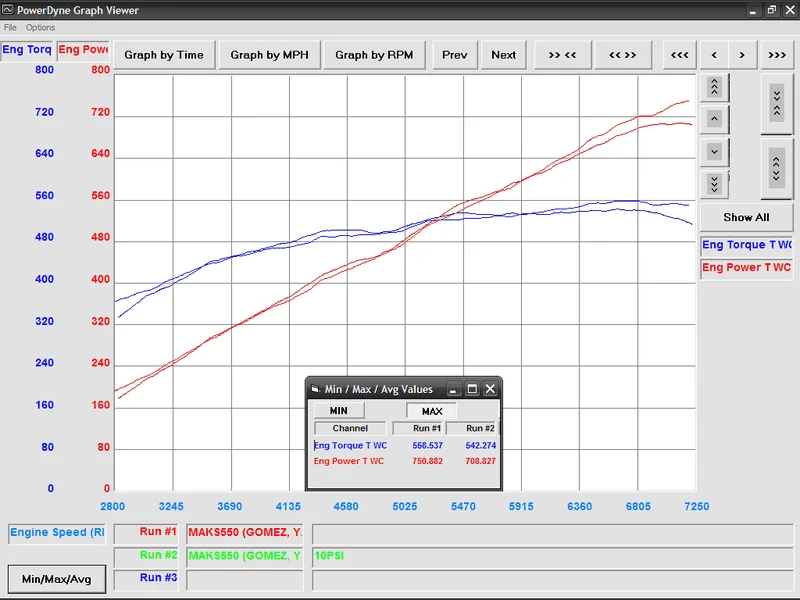Select the Run #1 label
The image size is (800, 600).
click(x=147, y=533)
